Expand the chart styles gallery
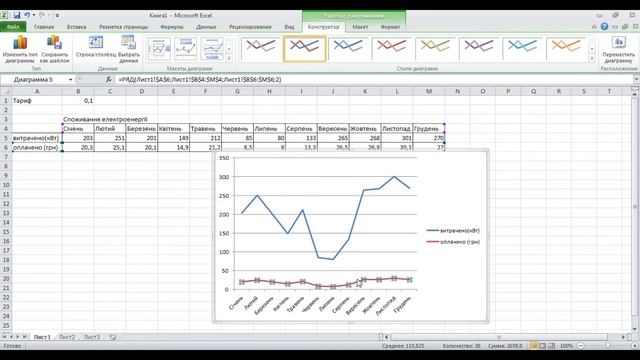This screenshot has height=360, width=640. [x=592, y=58]
